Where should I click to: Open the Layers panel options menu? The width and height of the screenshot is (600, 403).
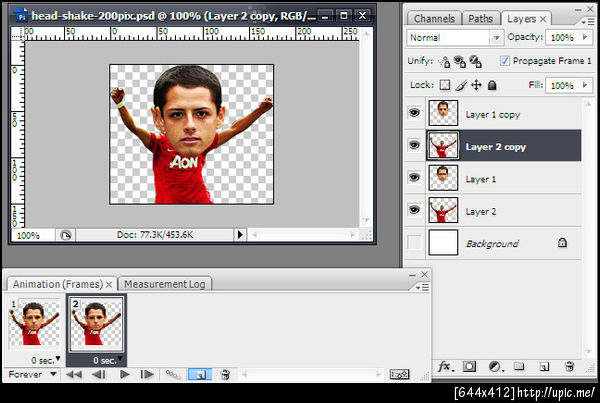click(x=587, y=22)
